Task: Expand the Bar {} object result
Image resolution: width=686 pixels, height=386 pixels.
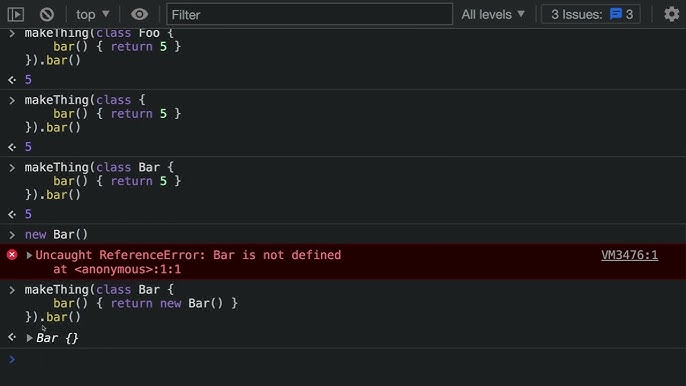Action: (29, 338)
